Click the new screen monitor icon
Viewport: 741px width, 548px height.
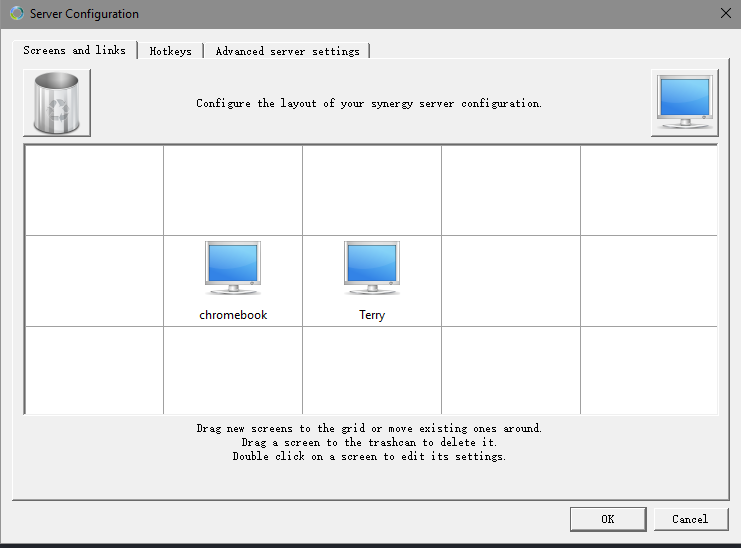684,103
